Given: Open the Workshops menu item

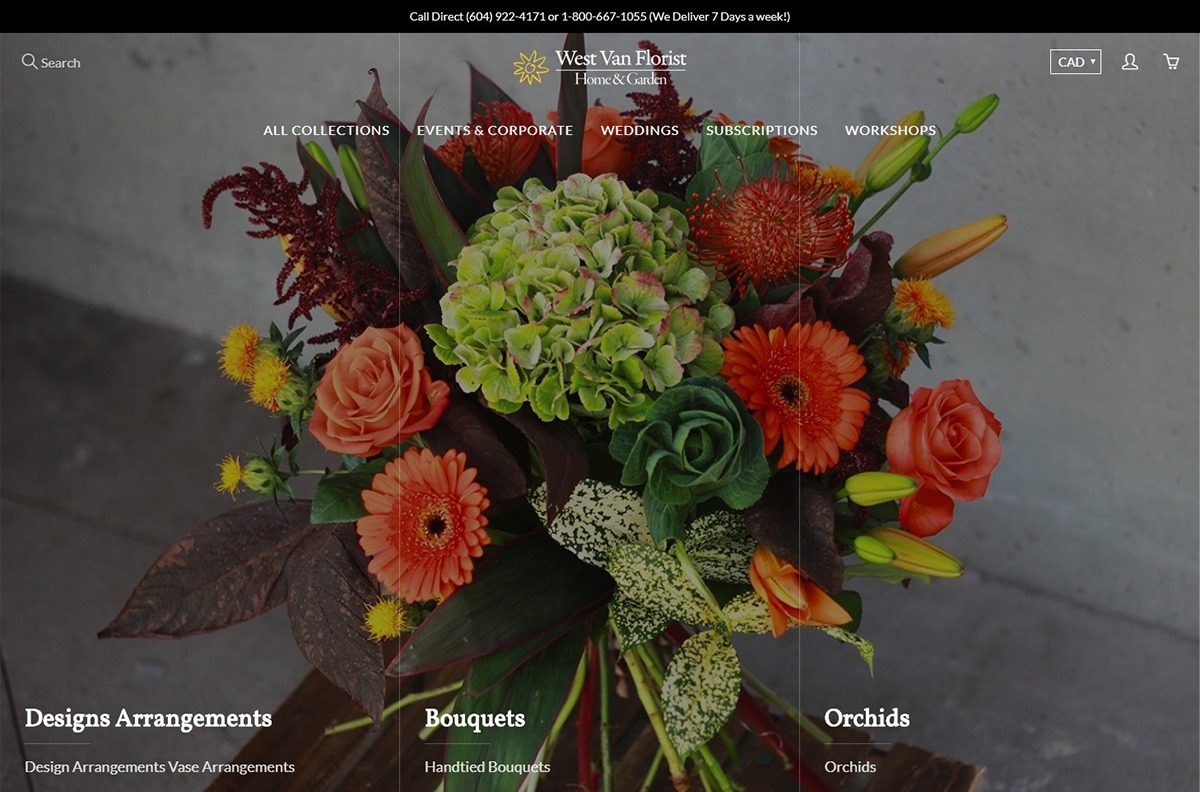Looking at the screenshot, I should (x=890, y=130).
